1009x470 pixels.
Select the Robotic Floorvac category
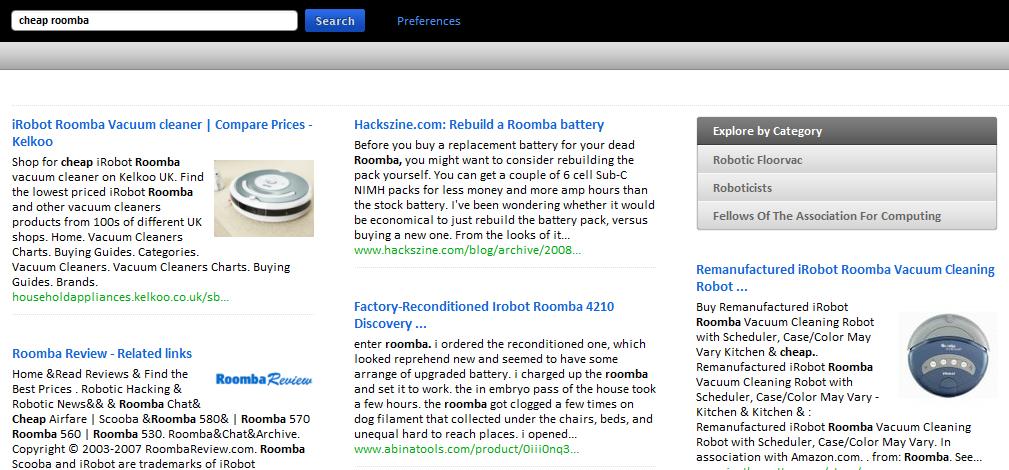click(x=847, y=160)
